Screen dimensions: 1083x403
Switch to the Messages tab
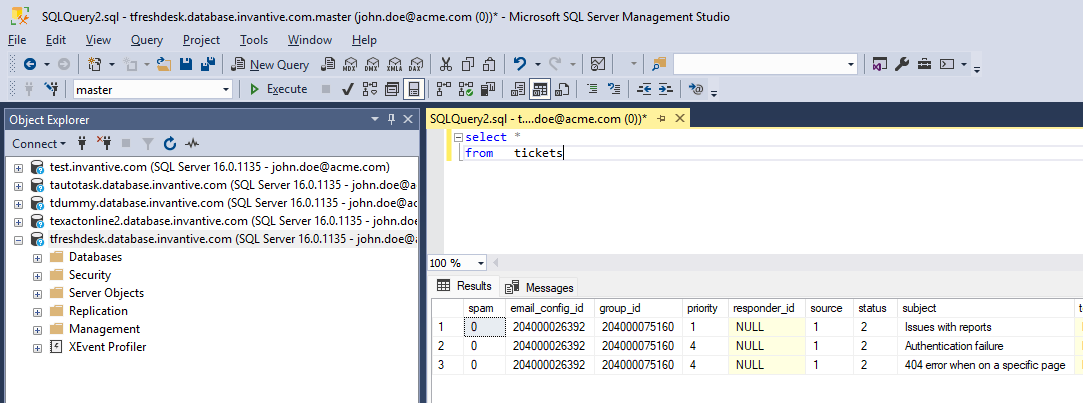(x=541, y=287)
